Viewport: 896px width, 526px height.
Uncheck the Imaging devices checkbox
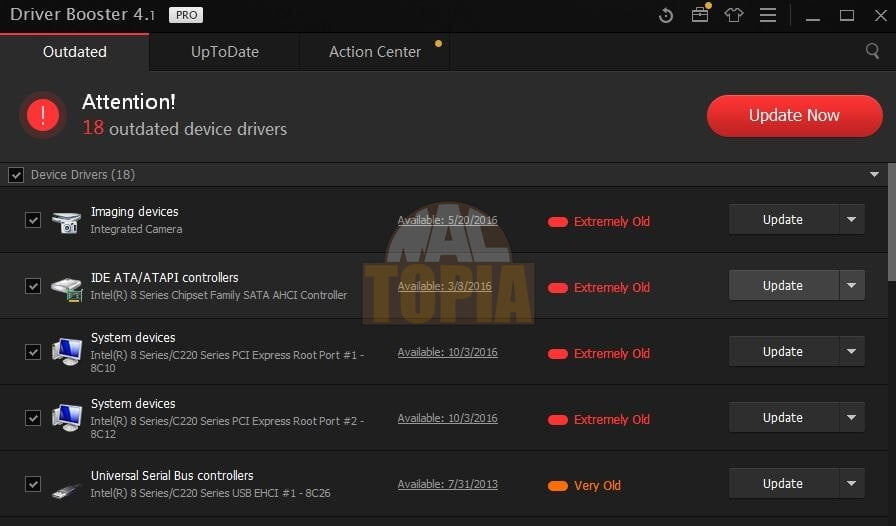coord(33,220)
